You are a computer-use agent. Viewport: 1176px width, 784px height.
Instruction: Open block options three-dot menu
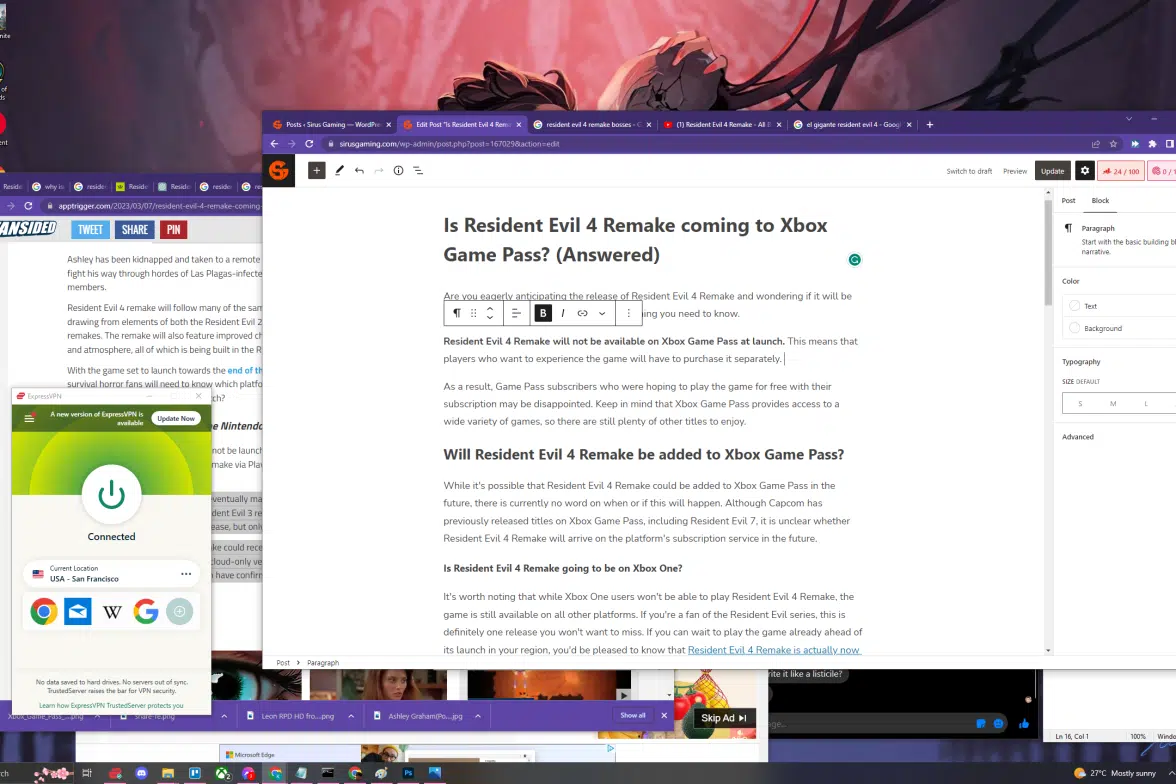click(x=628, y=313)
